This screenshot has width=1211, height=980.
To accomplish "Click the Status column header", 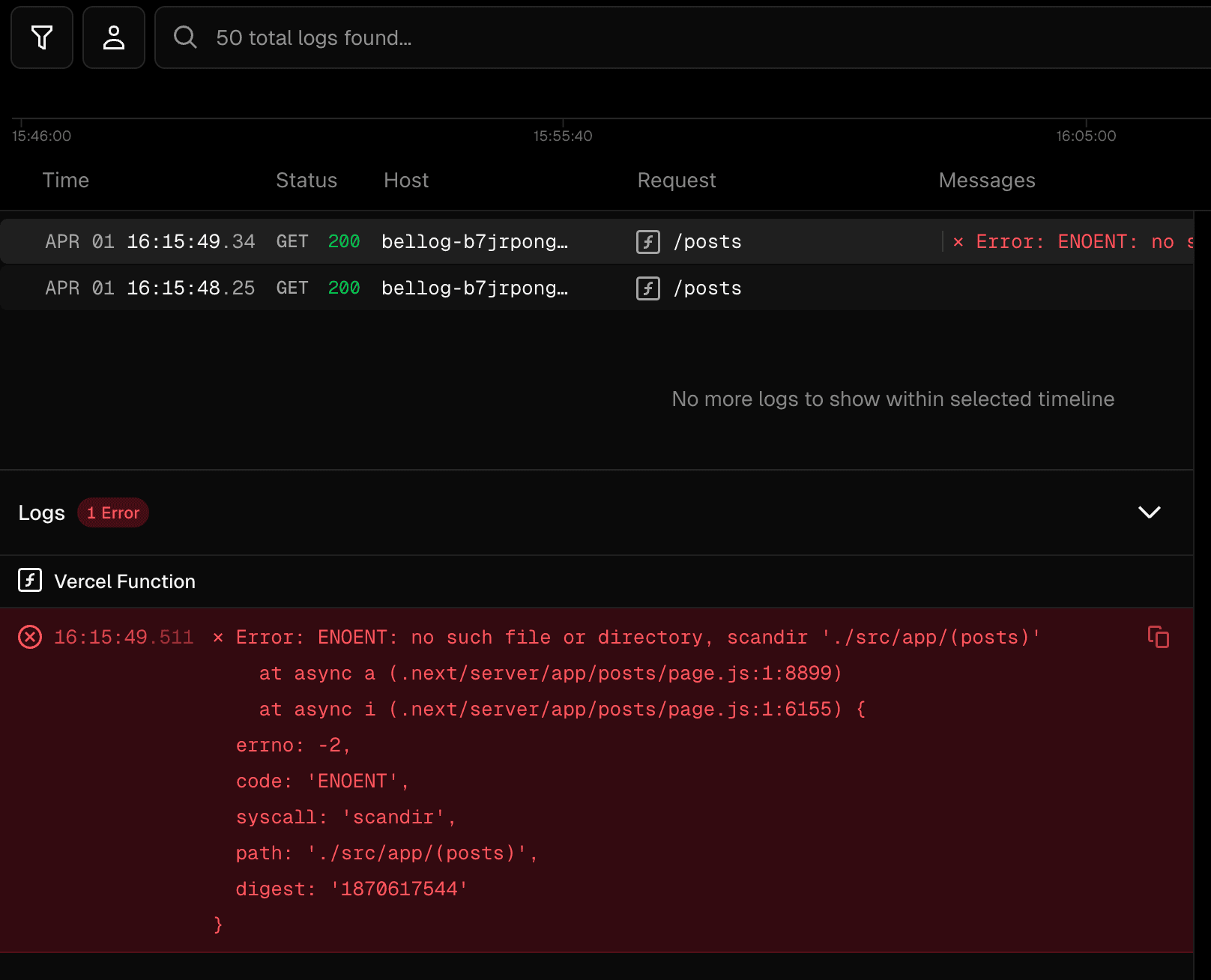I will coord(306,181).
